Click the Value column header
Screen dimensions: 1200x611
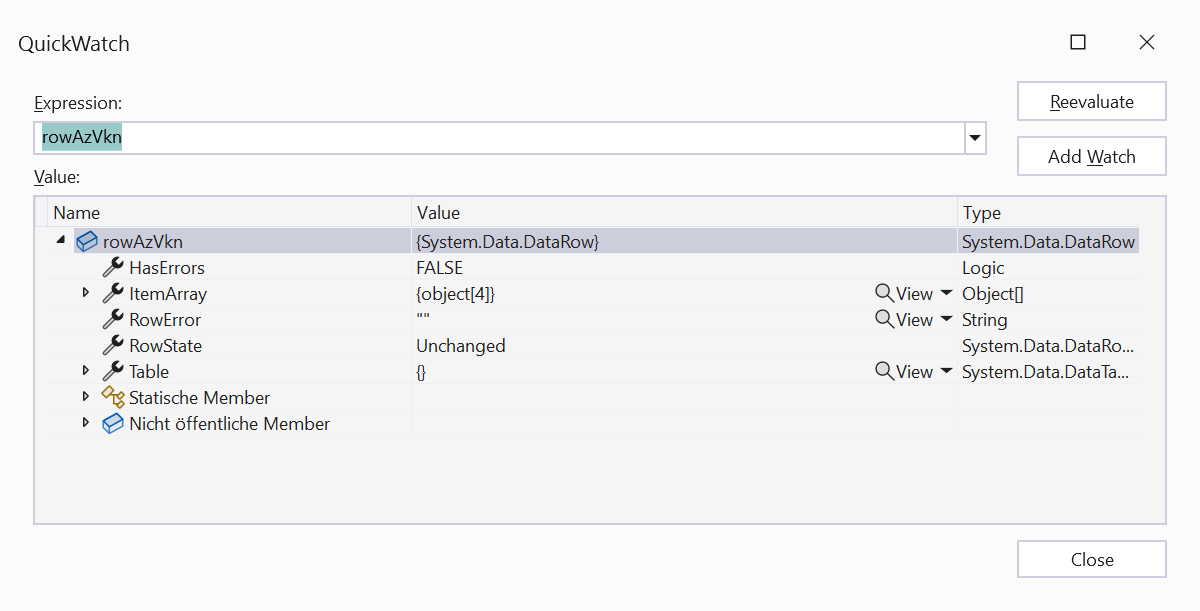pyautogui.click(x=684, y=212)
